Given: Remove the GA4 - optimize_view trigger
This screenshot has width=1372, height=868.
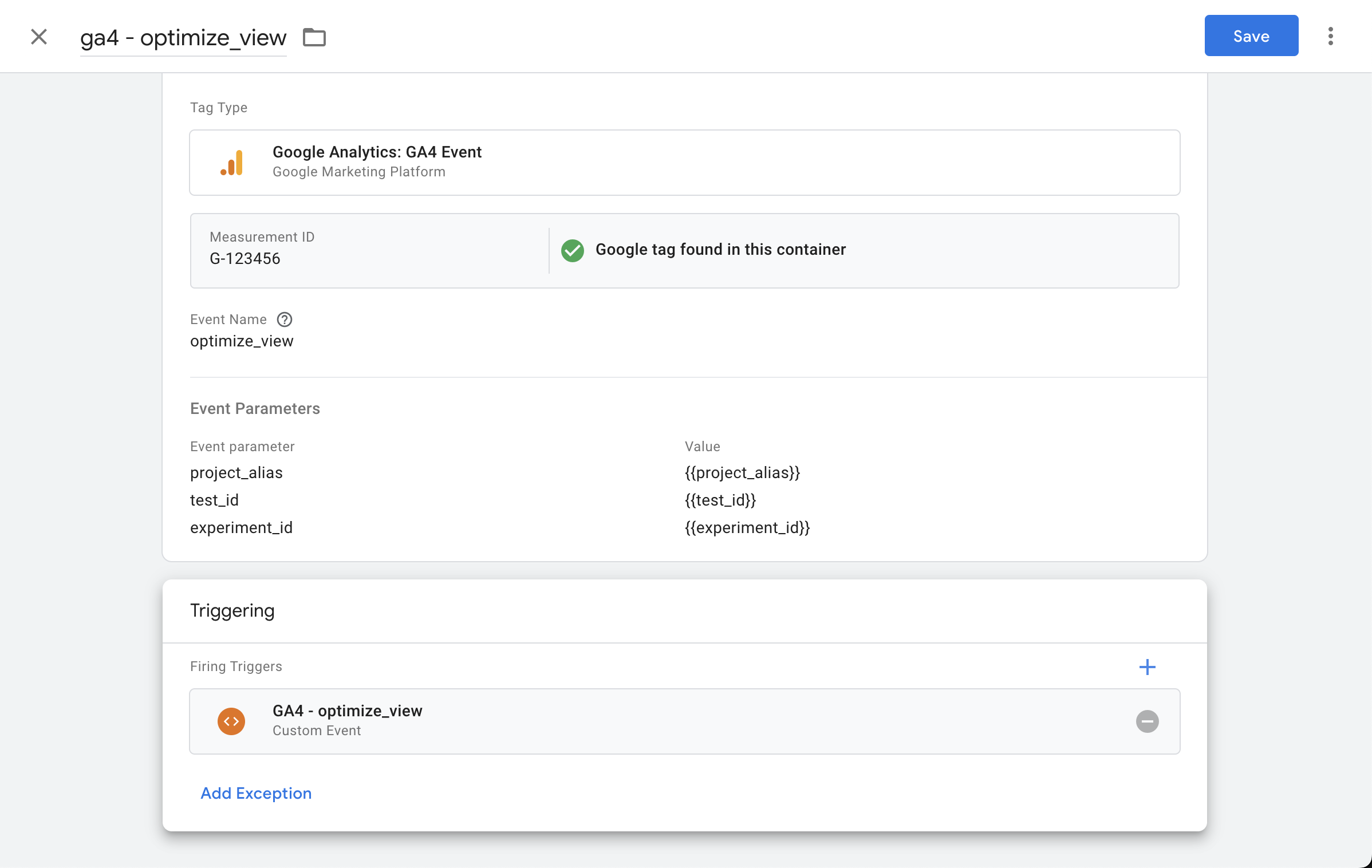Looking at the screenshot, I should click(x=1148, y=721).
